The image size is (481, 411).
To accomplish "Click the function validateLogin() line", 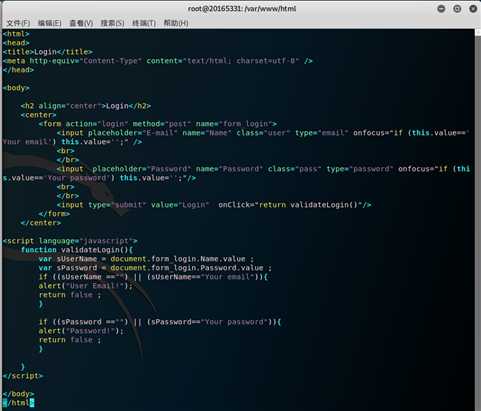I will (x=77, y=250).
